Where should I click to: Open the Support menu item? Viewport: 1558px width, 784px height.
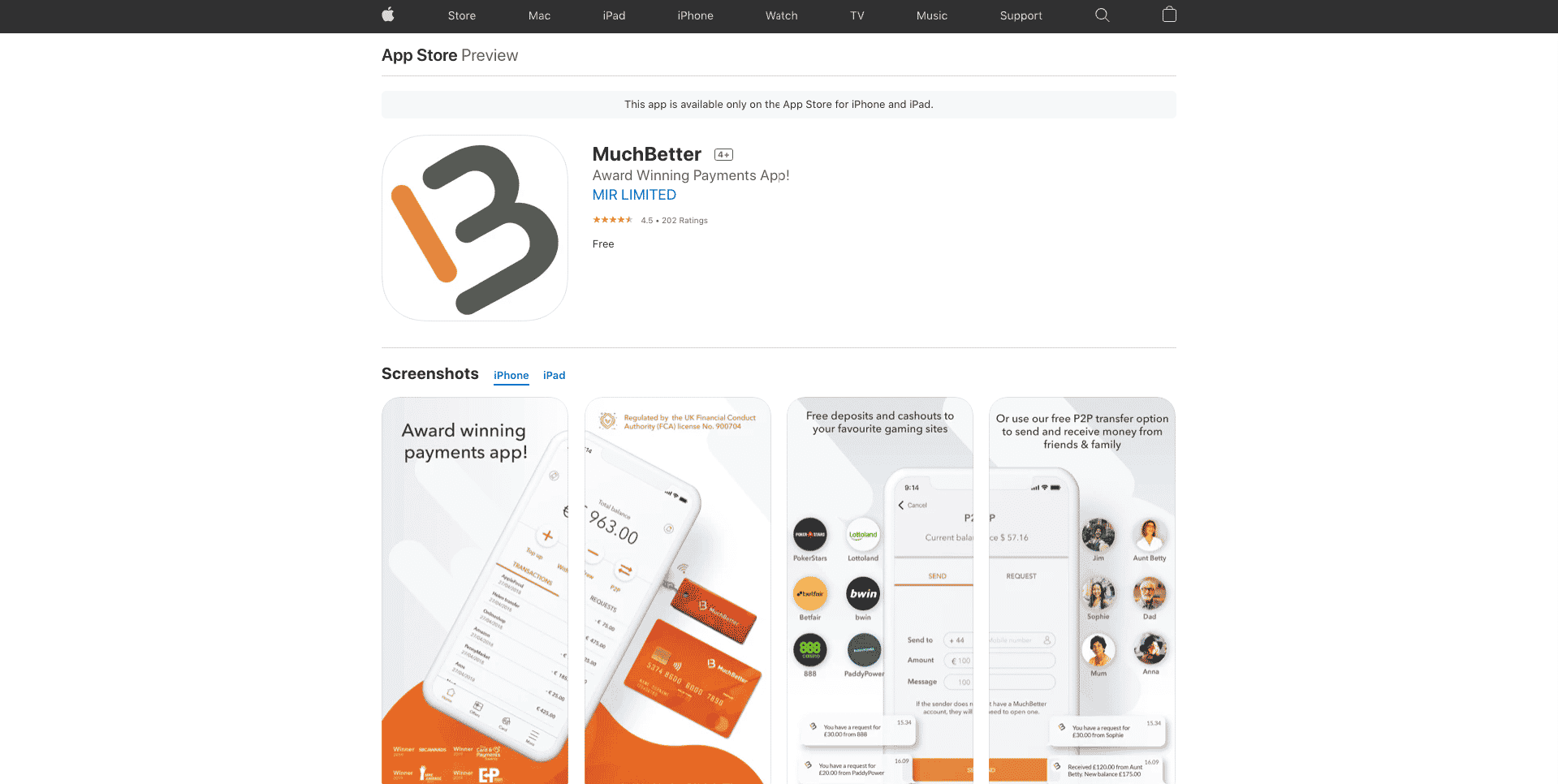[x=1021, y=15]
